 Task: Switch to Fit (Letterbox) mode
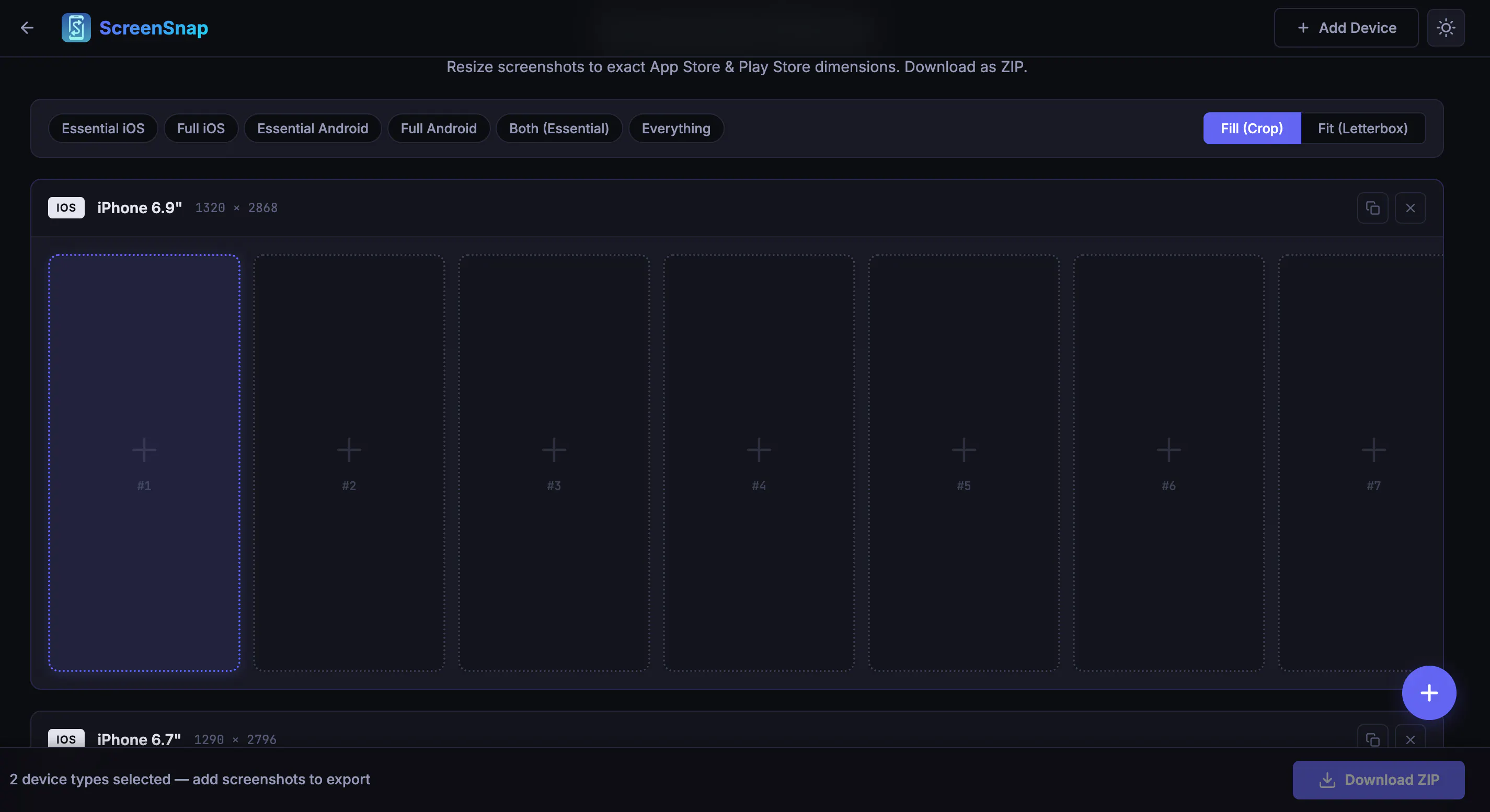pyautogui.click(x=1363, y=129)
